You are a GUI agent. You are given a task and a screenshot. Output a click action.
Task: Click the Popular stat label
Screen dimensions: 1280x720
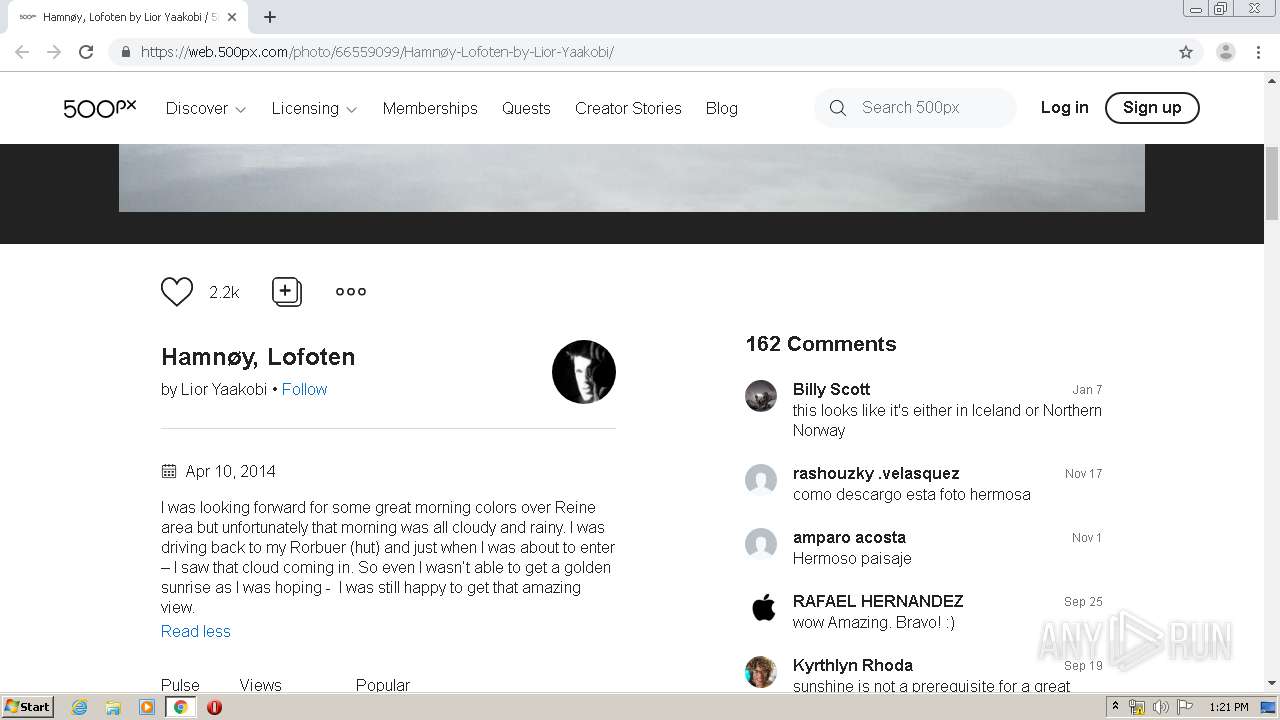pyautogui.click(x=383, y=685)
